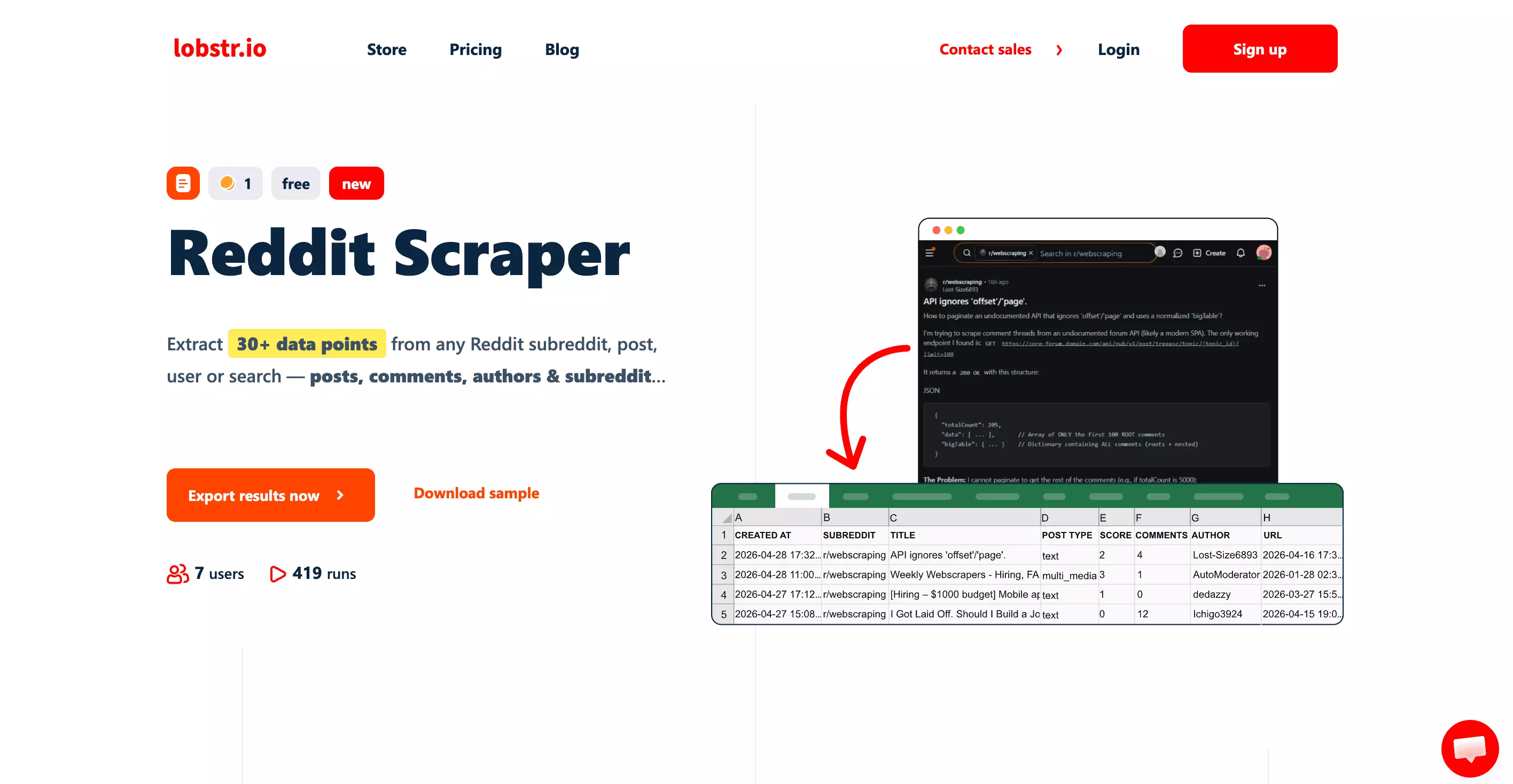Screen dimensions: 1513x784
Task: Click the play icon beside runs
Action: pyautogui.click(x=278, y=574)
